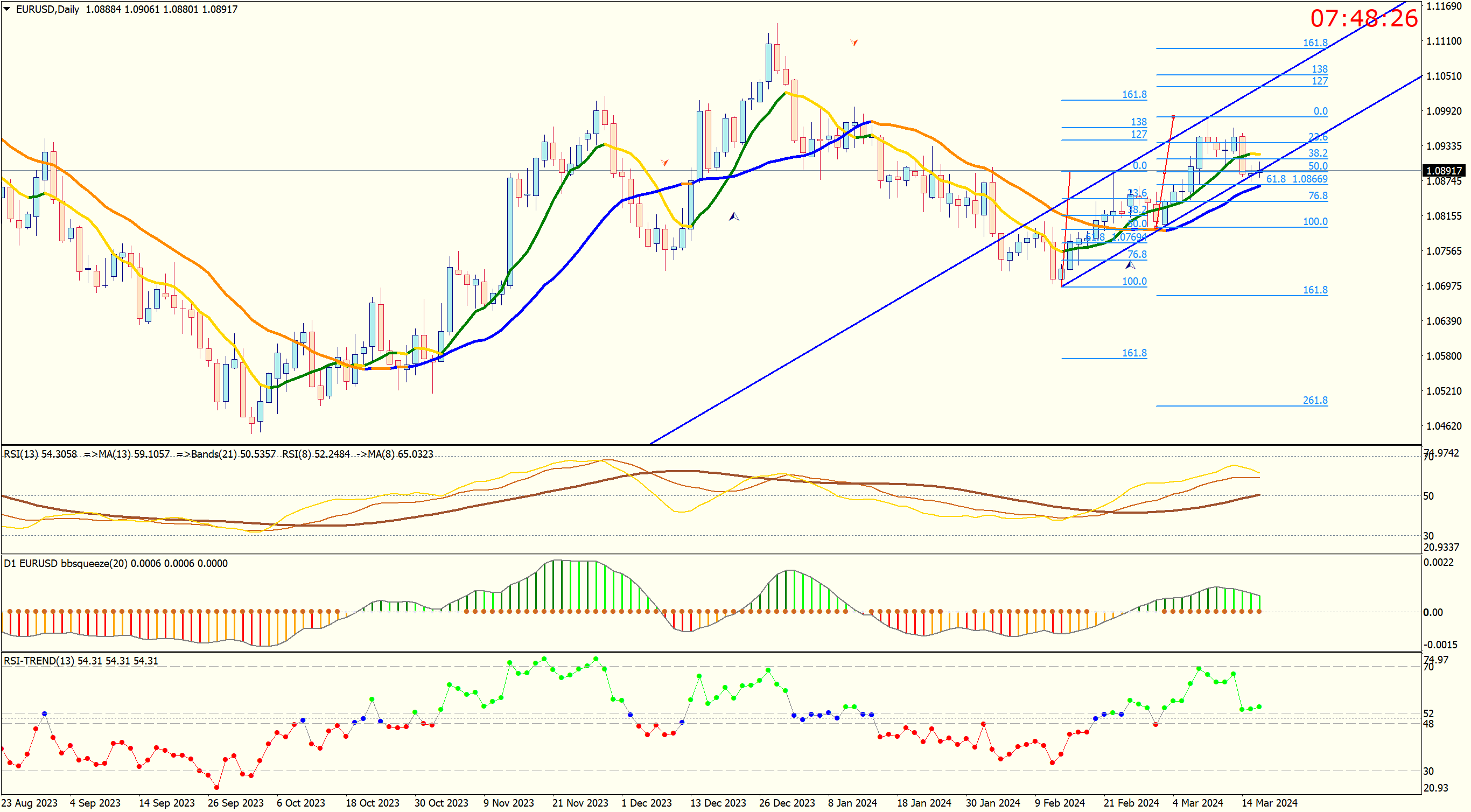Select the red down arrow near early December 2023
1471x812 pixels.
click(x=664, y=162)
